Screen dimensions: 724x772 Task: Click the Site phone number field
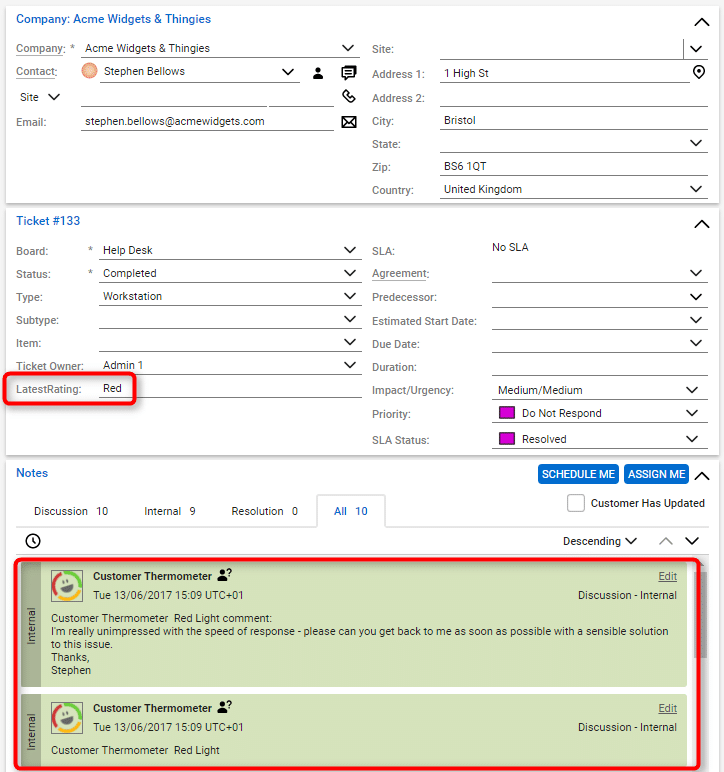[x=174, y=97]
